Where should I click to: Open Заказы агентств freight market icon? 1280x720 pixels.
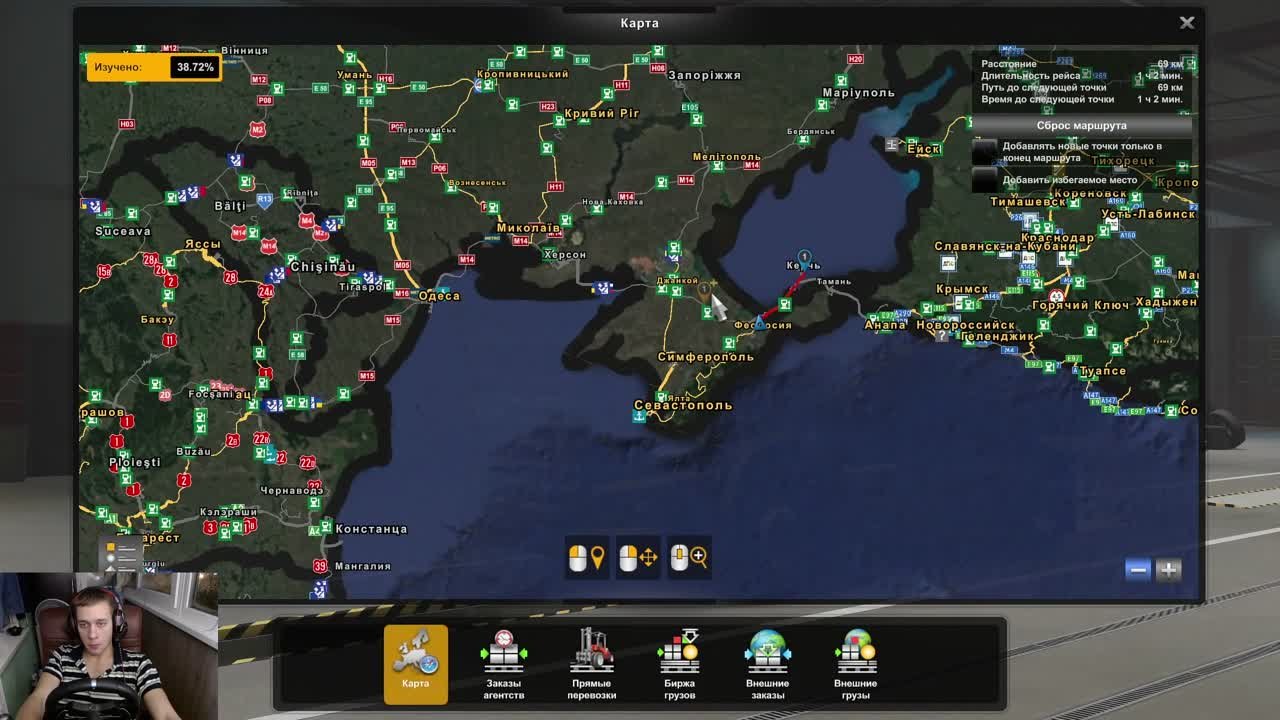[x=503, y=663]
